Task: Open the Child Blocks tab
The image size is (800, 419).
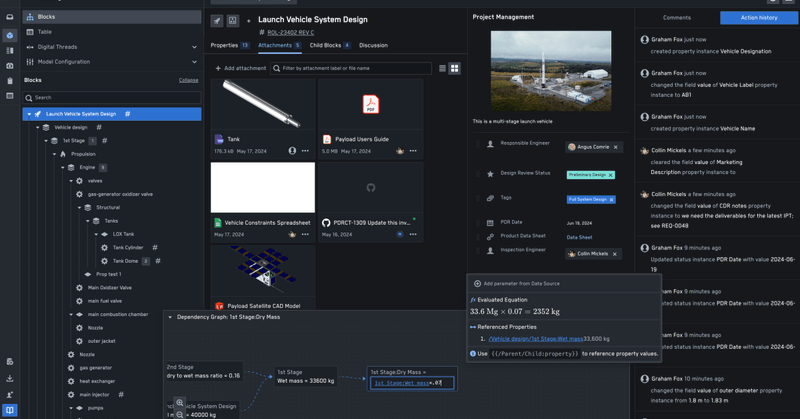Action: pos(330,45)
